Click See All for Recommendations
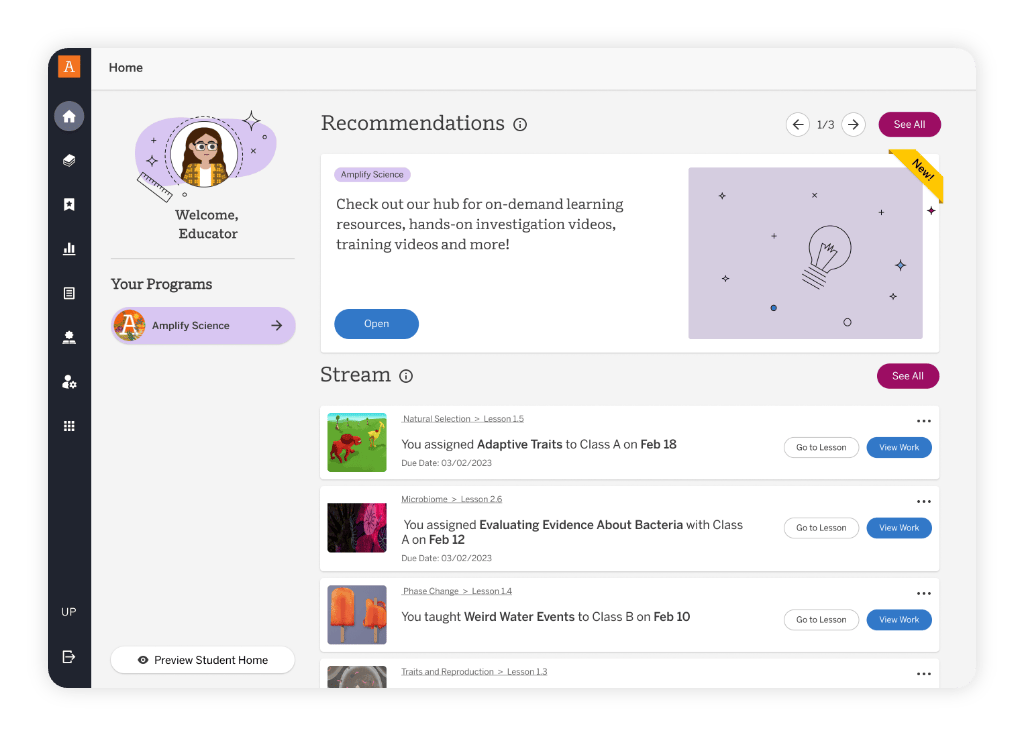The image size is (1024, 735). [x=910, y=125]
